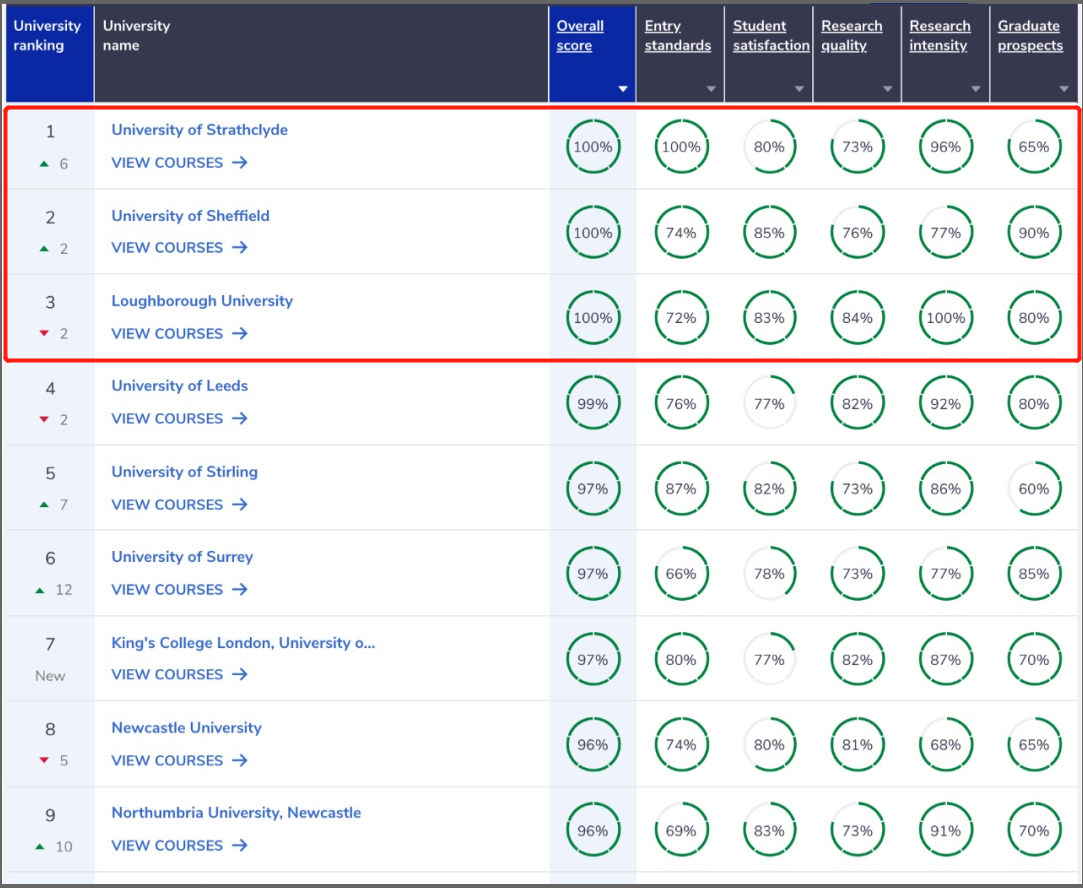The height and width of the screenshot is (888, 1083).
Task: Click Strathclyde's 73% Research quality score
Action: (x=857, y=146)
